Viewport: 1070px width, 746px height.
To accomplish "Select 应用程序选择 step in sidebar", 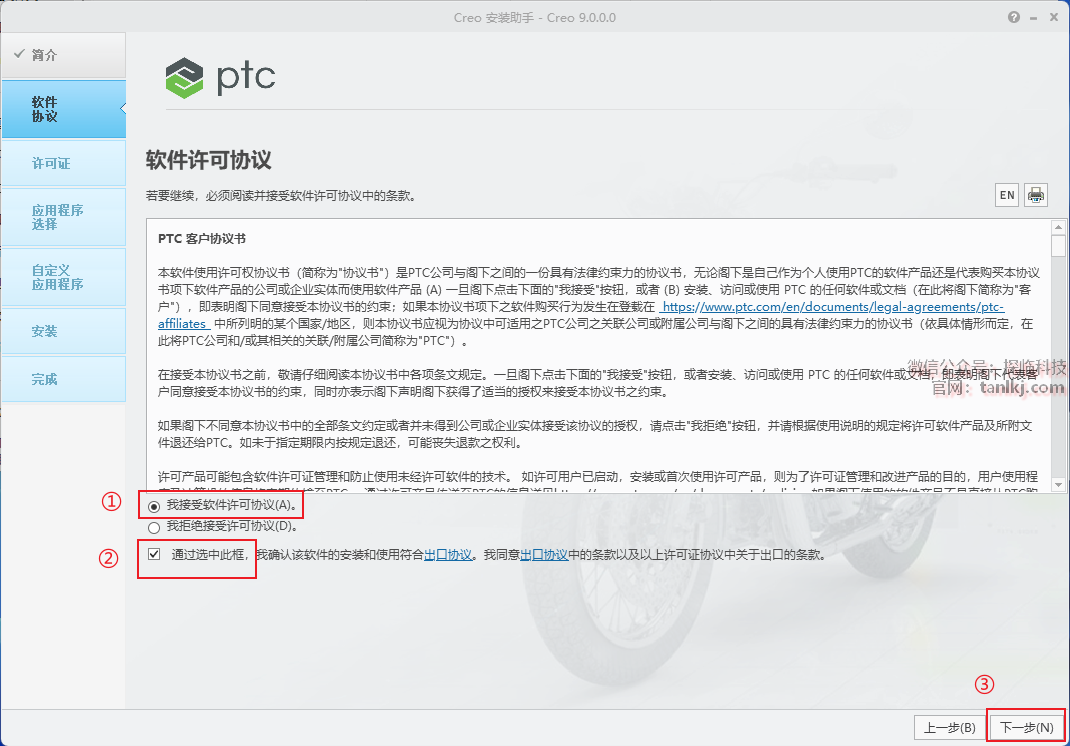I will click(x=63, y=217).
